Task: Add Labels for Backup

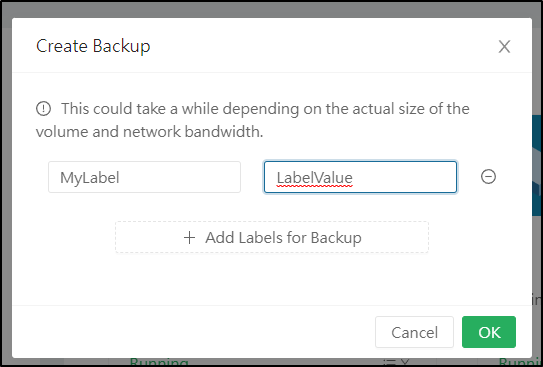Action: [x=272, y=237]
